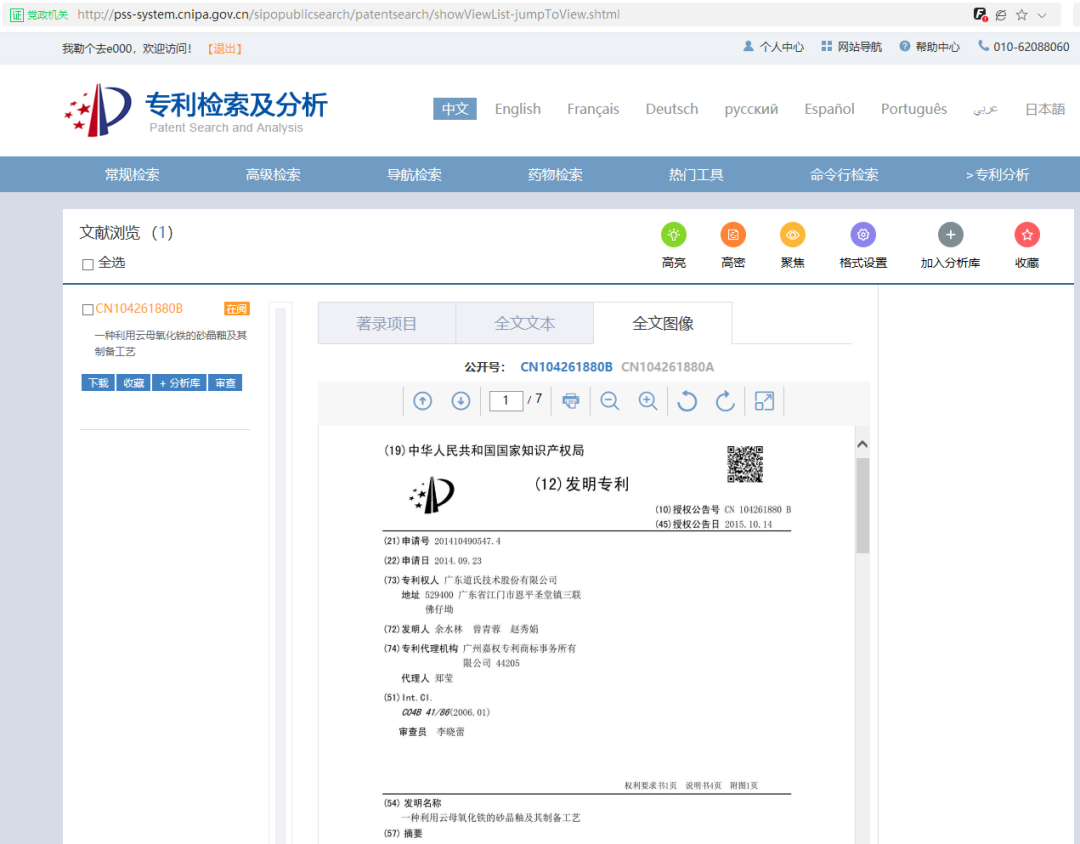This screenshot has width=1080, height=844.
Task: Rotate the document page counterclockwise
Action: tap(686, 400)
